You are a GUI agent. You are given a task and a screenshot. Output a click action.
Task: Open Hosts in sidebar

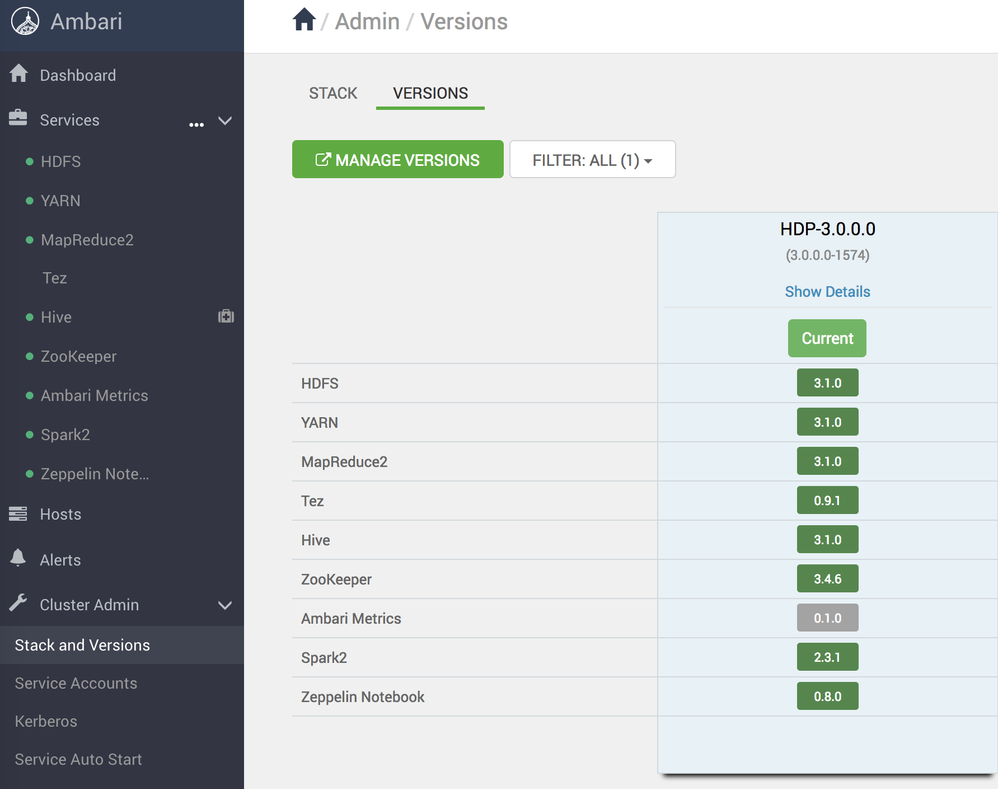[60, 514]
